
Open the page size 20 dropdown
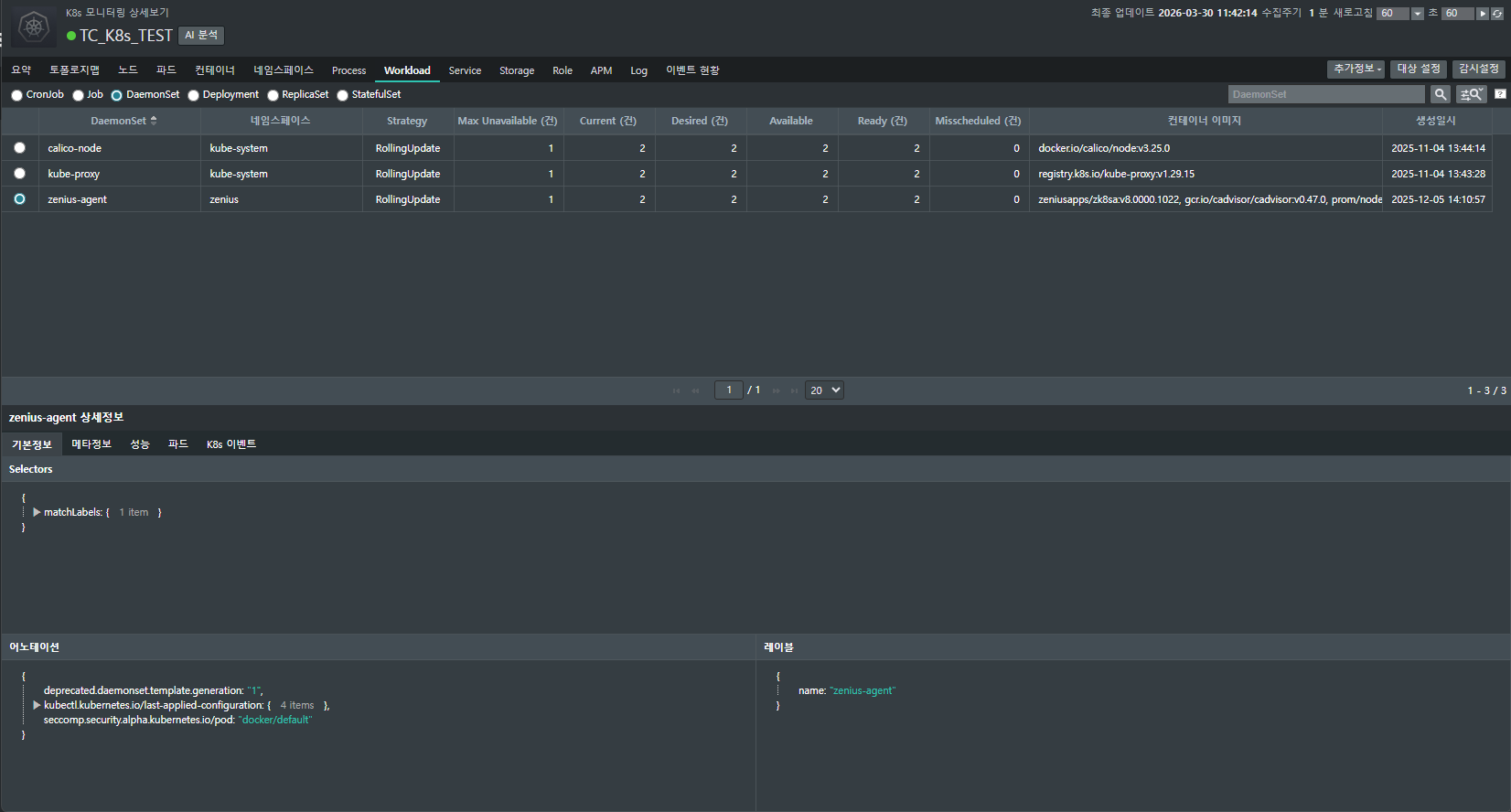824,390
